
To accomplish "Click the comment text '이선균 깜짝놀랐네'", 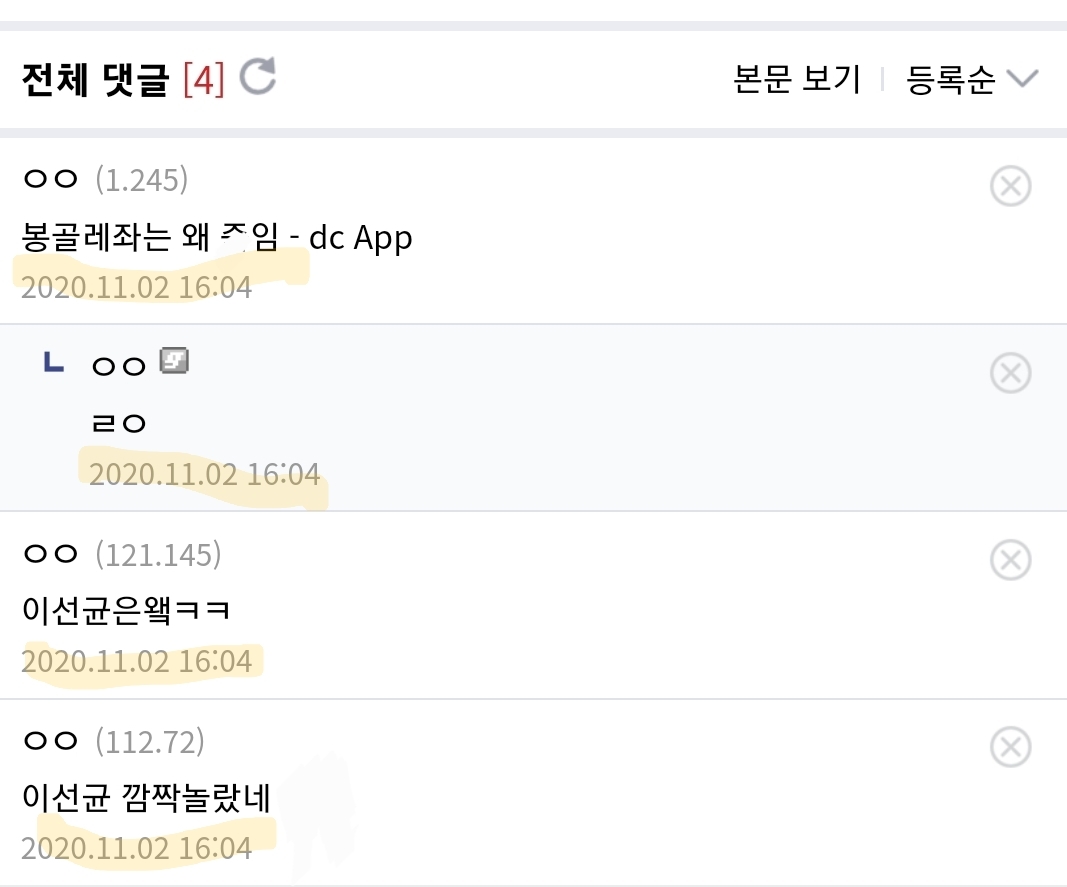I will coord(146,798).
